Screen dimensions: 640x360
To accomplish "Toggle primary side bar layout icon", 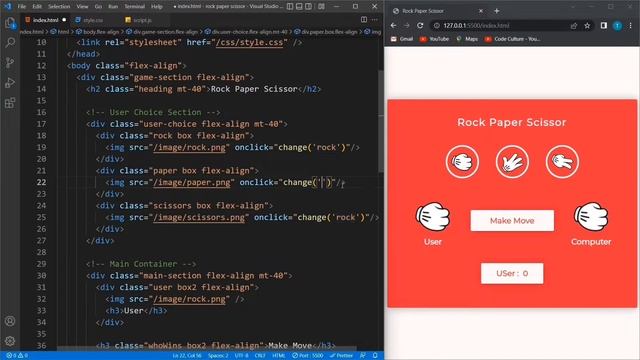I will pyautogui.click(x=290, y=7).
